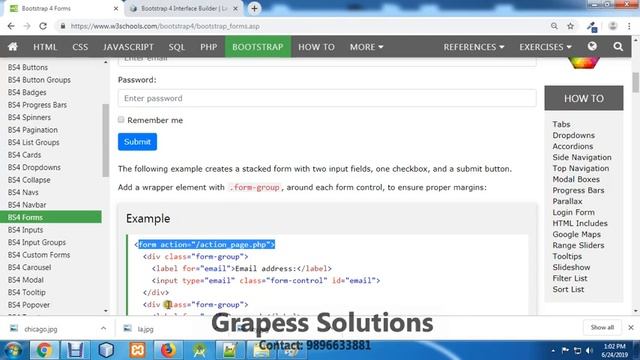
Task: Open the XAMPP taskbar icon
Action: [137, 350]
